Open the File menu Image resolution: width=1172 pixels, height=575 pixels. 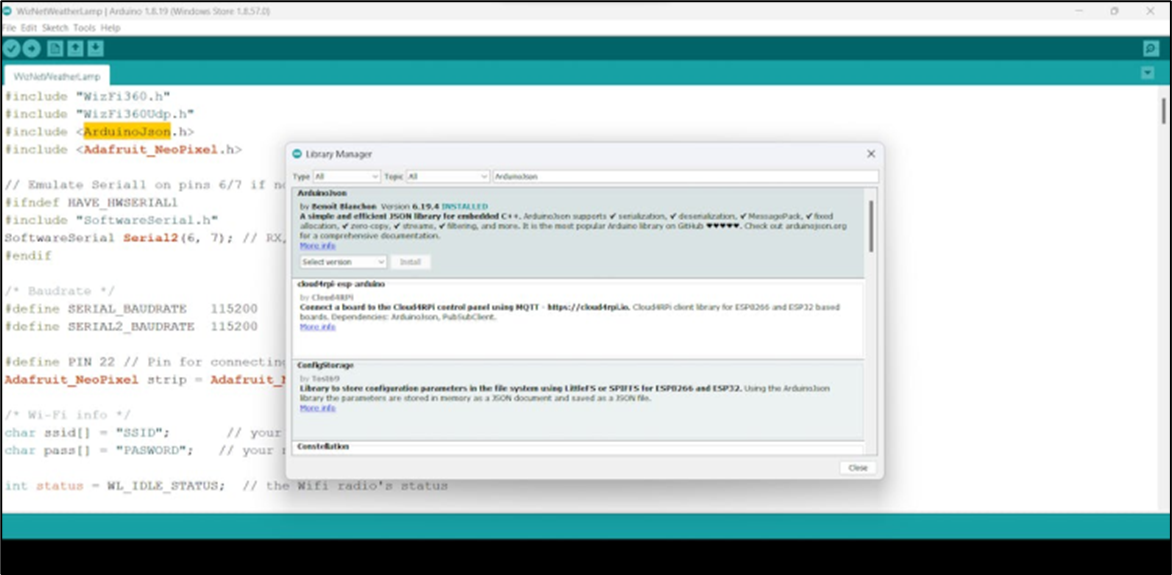(9, 28)
